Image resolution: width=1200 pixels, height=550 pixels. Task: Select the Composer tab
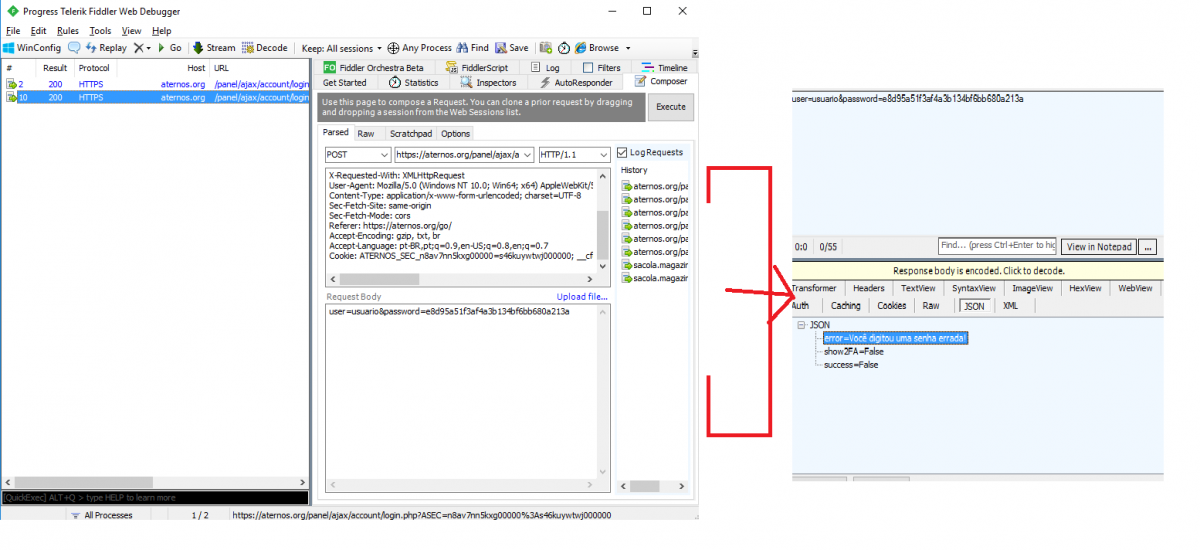click(659, 82)
